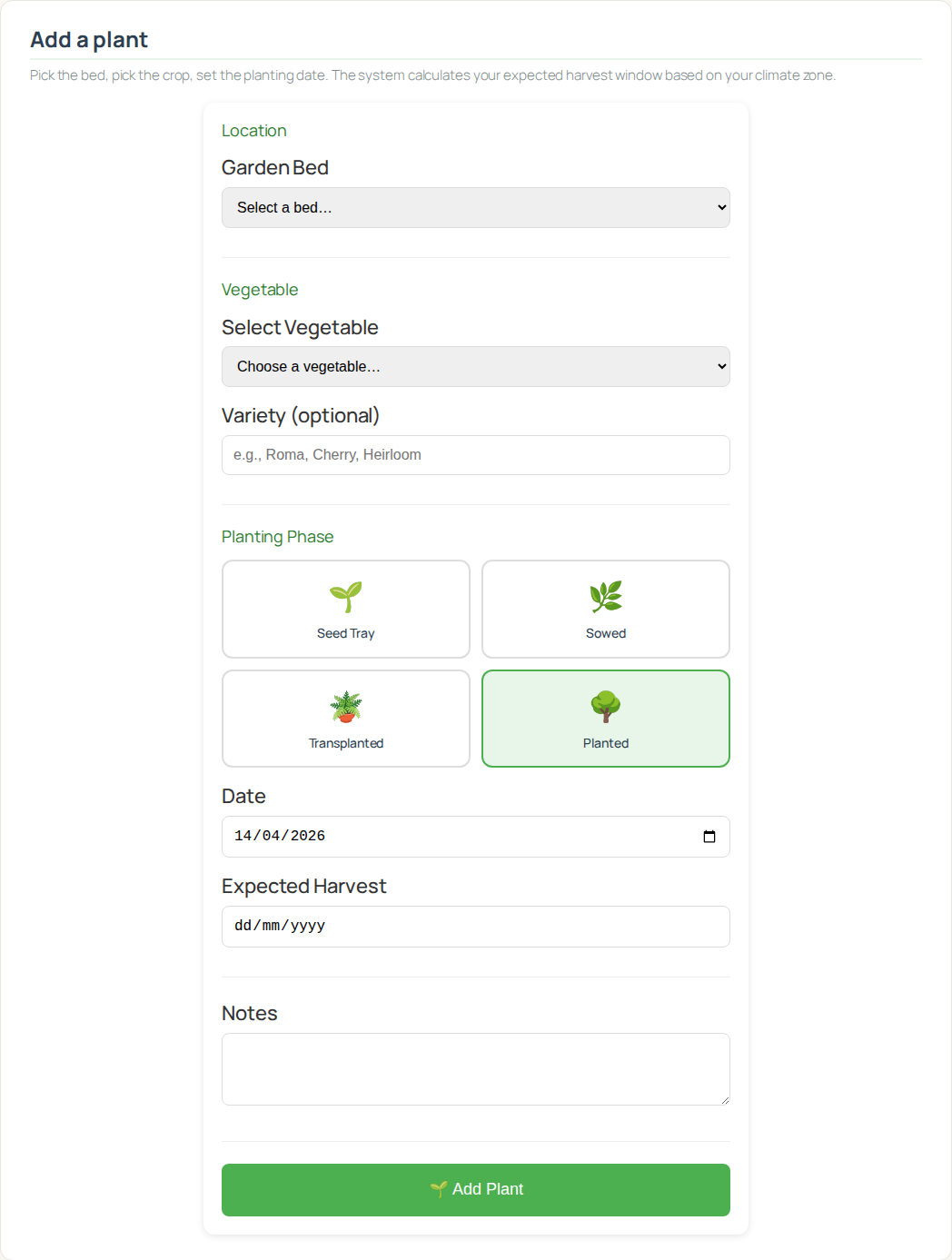Click the herb leaves icon above Sowed

pyautogui.click(x=605, y=596)
